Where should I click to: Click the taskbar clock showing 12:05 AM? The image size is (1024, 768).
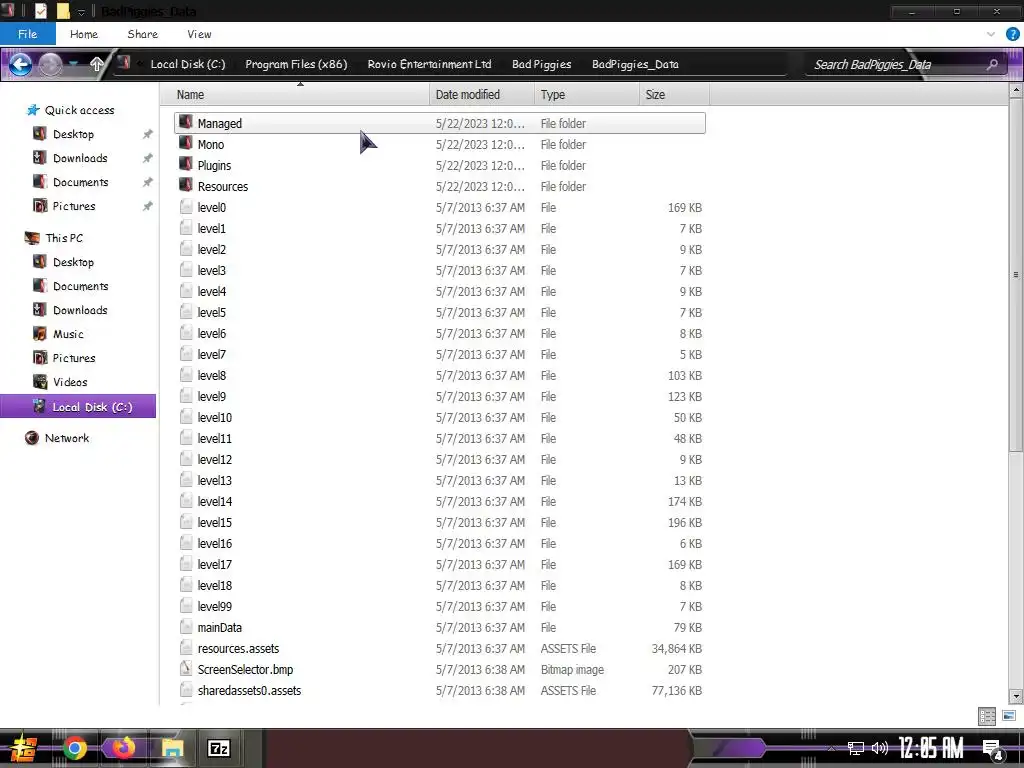pyautogui.click(x=931, y=748)
